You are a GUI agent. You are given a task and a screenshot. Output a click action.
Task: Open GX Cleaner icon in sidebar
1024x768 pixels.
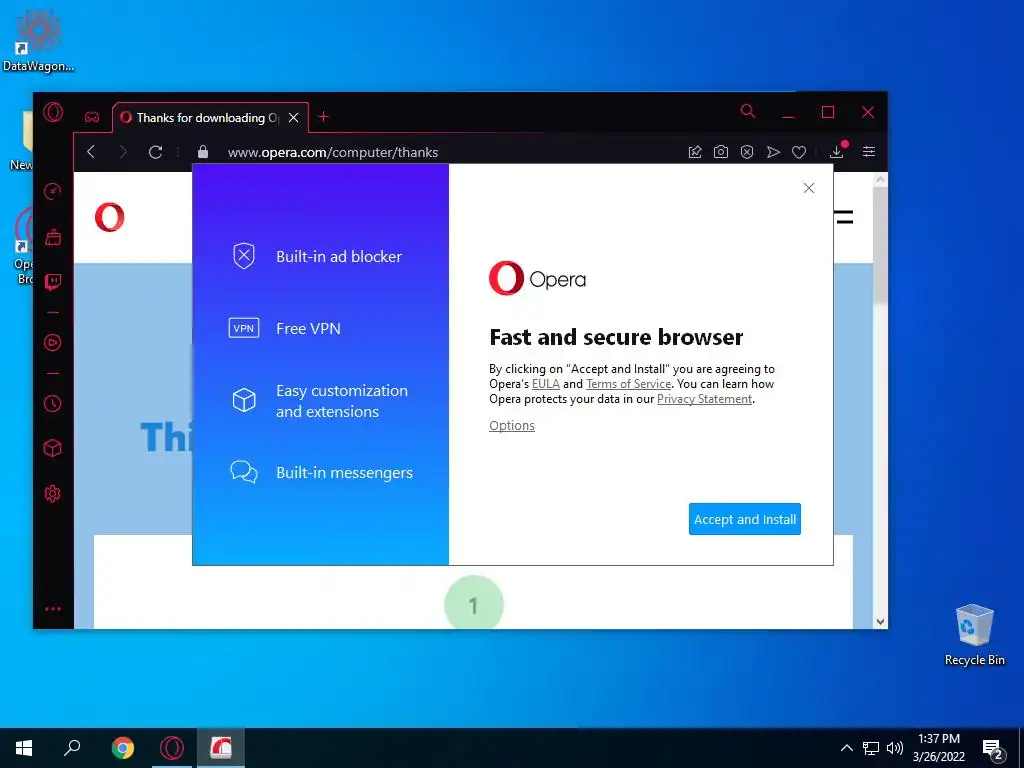coord(53,236)
